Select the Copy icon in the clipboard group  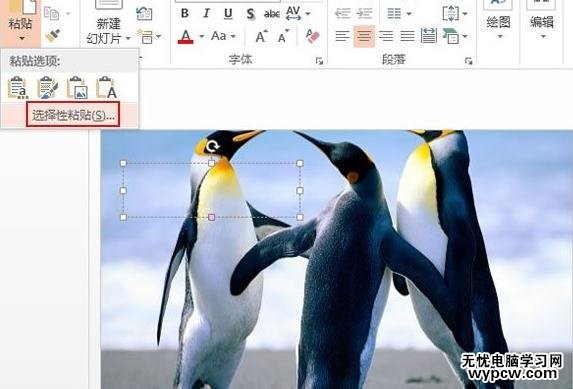click(x=52, y=14)
